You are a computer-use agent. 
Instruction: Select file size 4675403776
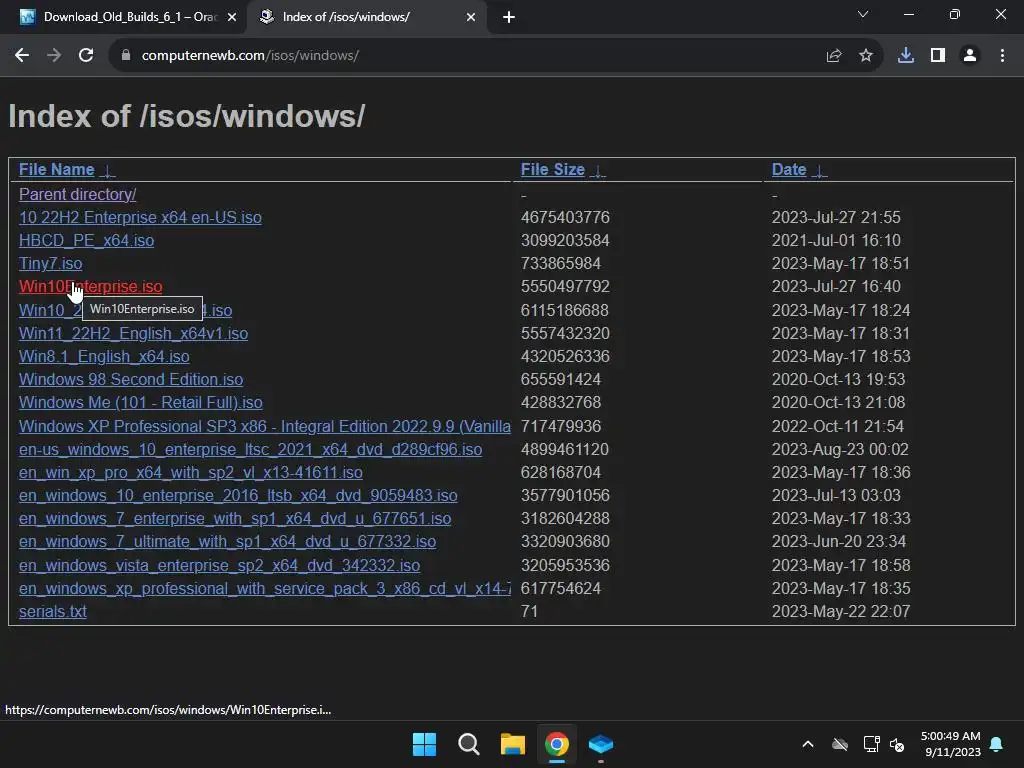point(565,217)
